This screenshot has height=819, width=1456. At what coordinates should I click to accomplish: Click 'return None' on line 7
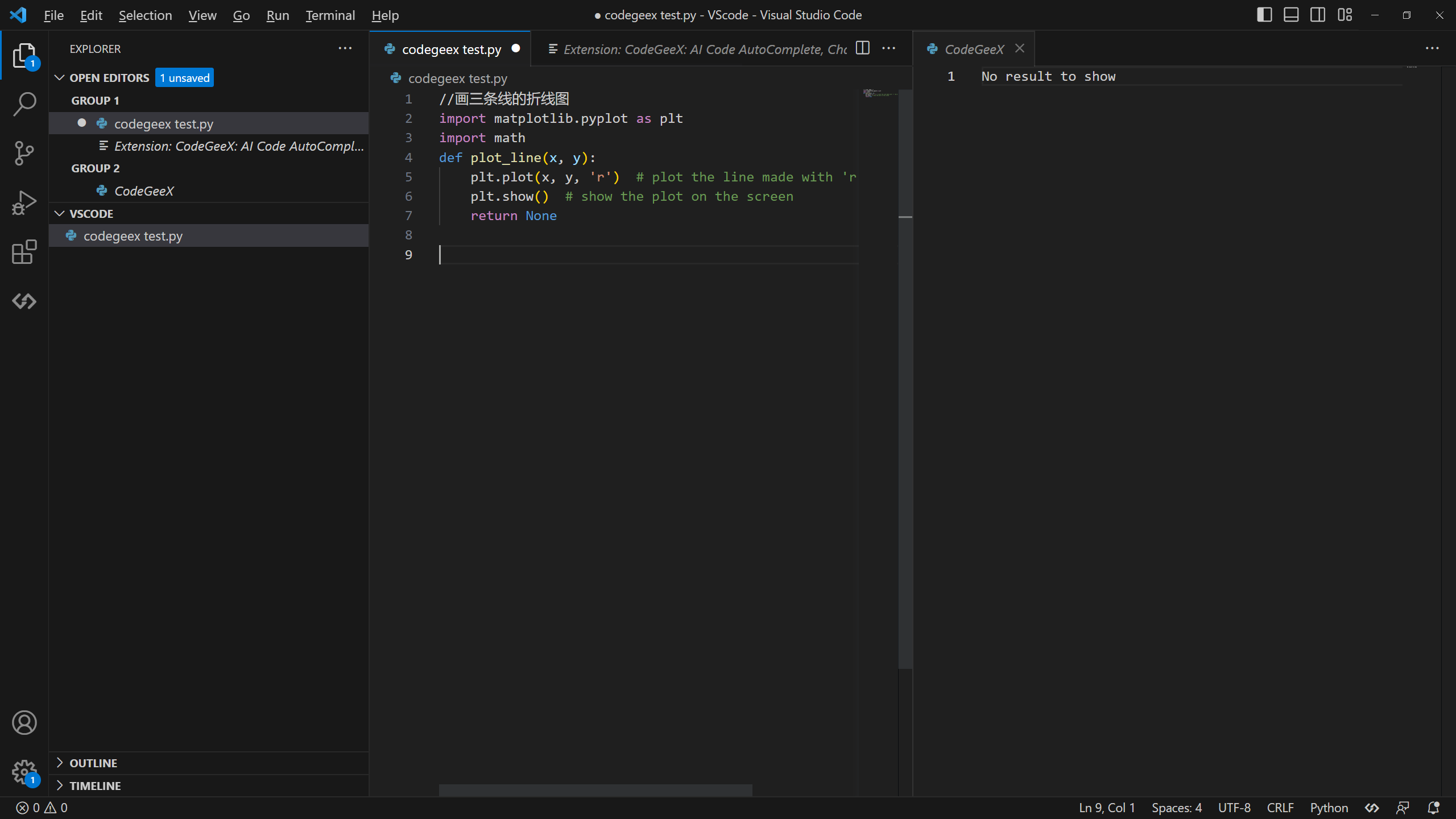pyautogui.click(x=514, y=216)
